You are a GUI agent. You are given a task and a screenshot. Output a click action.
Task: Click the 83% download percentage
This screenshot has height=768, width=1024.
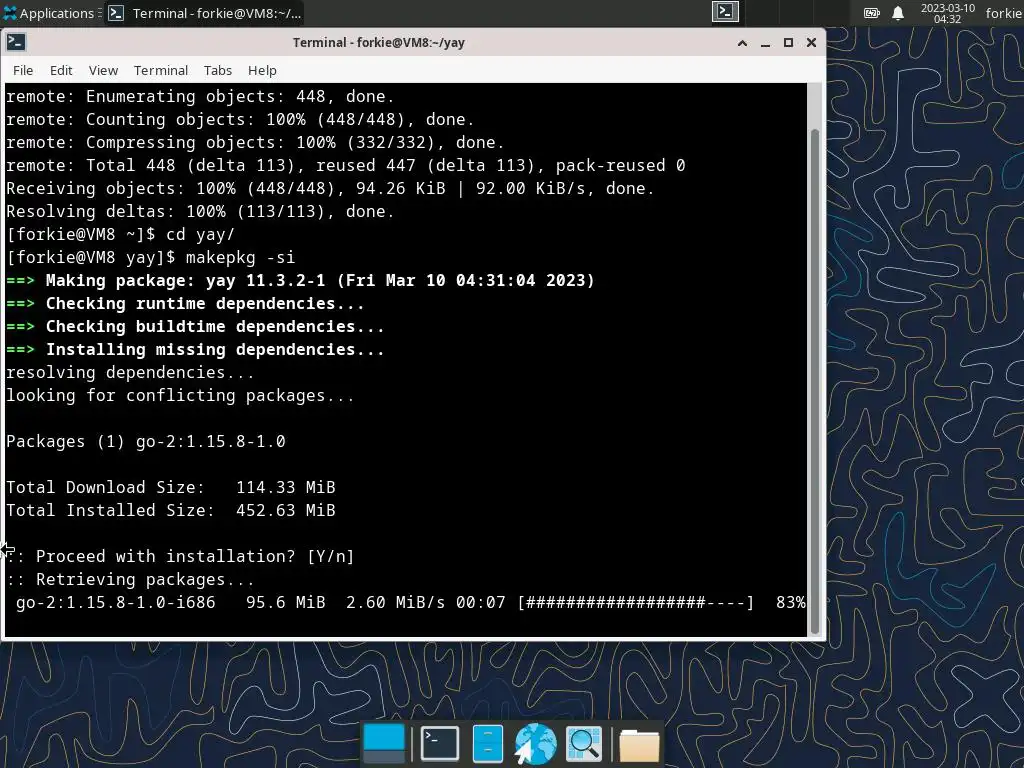(x=790, y=602)
